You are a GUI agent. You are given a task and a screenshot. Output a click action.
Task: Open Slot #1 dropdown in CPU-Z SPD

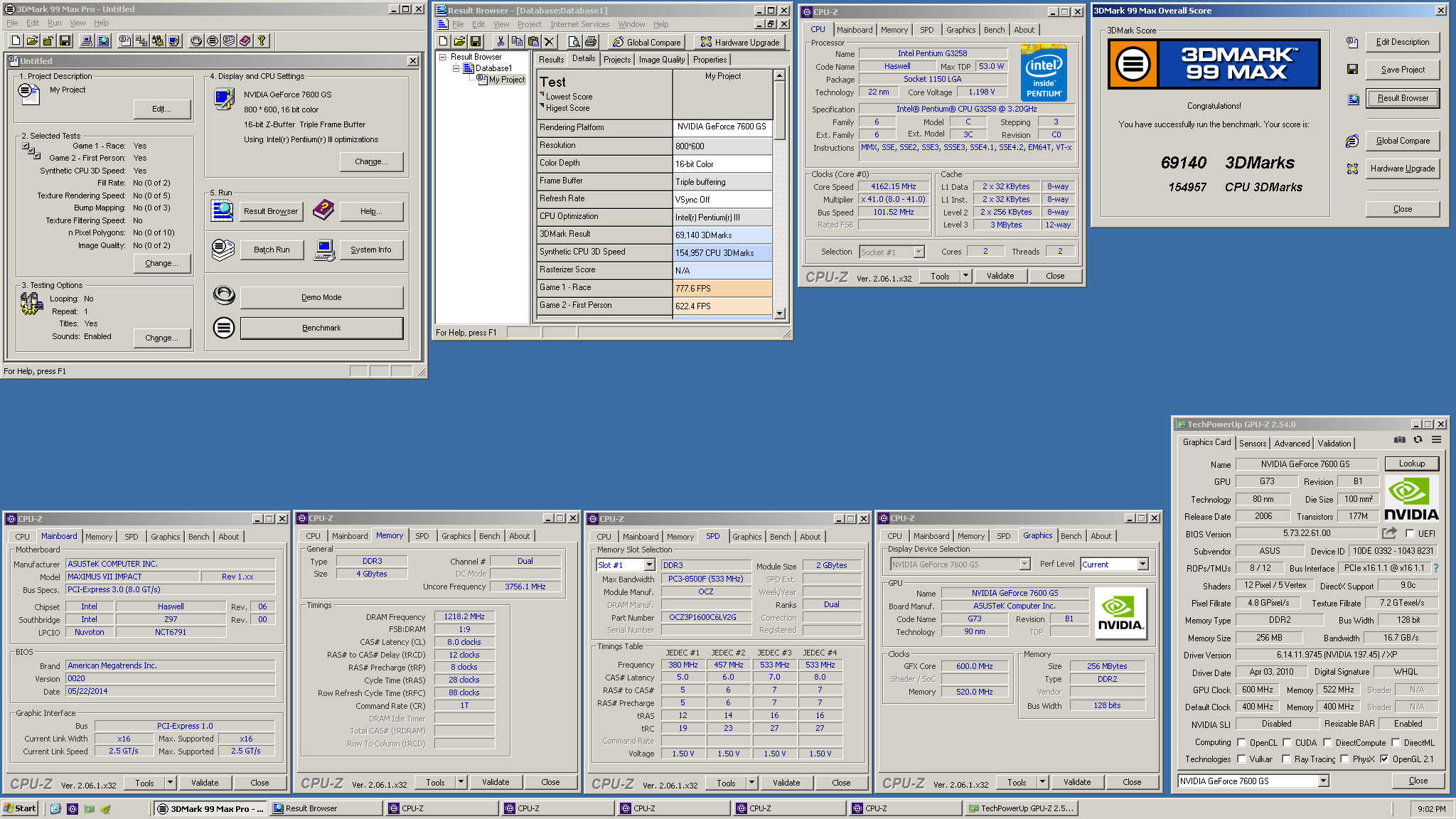point(649,565)
